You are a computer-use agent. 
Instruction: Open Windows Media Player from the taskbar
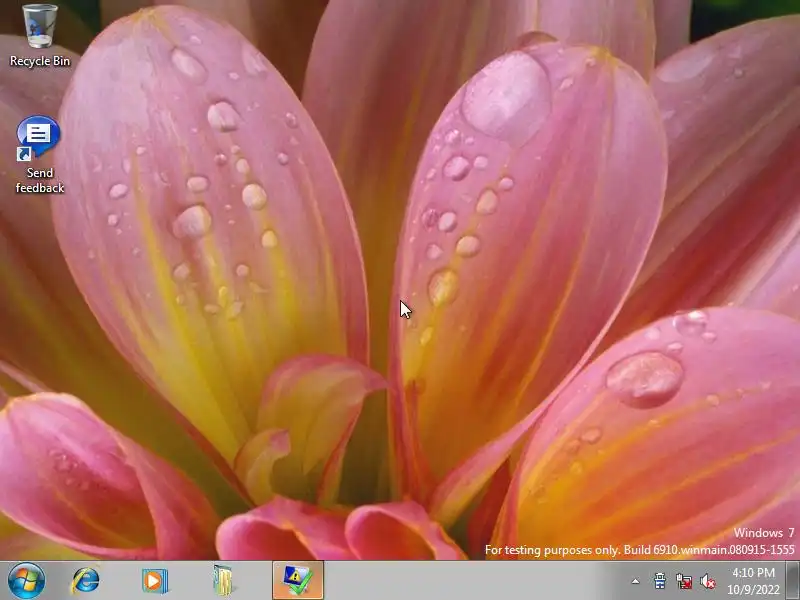[155, 581]
